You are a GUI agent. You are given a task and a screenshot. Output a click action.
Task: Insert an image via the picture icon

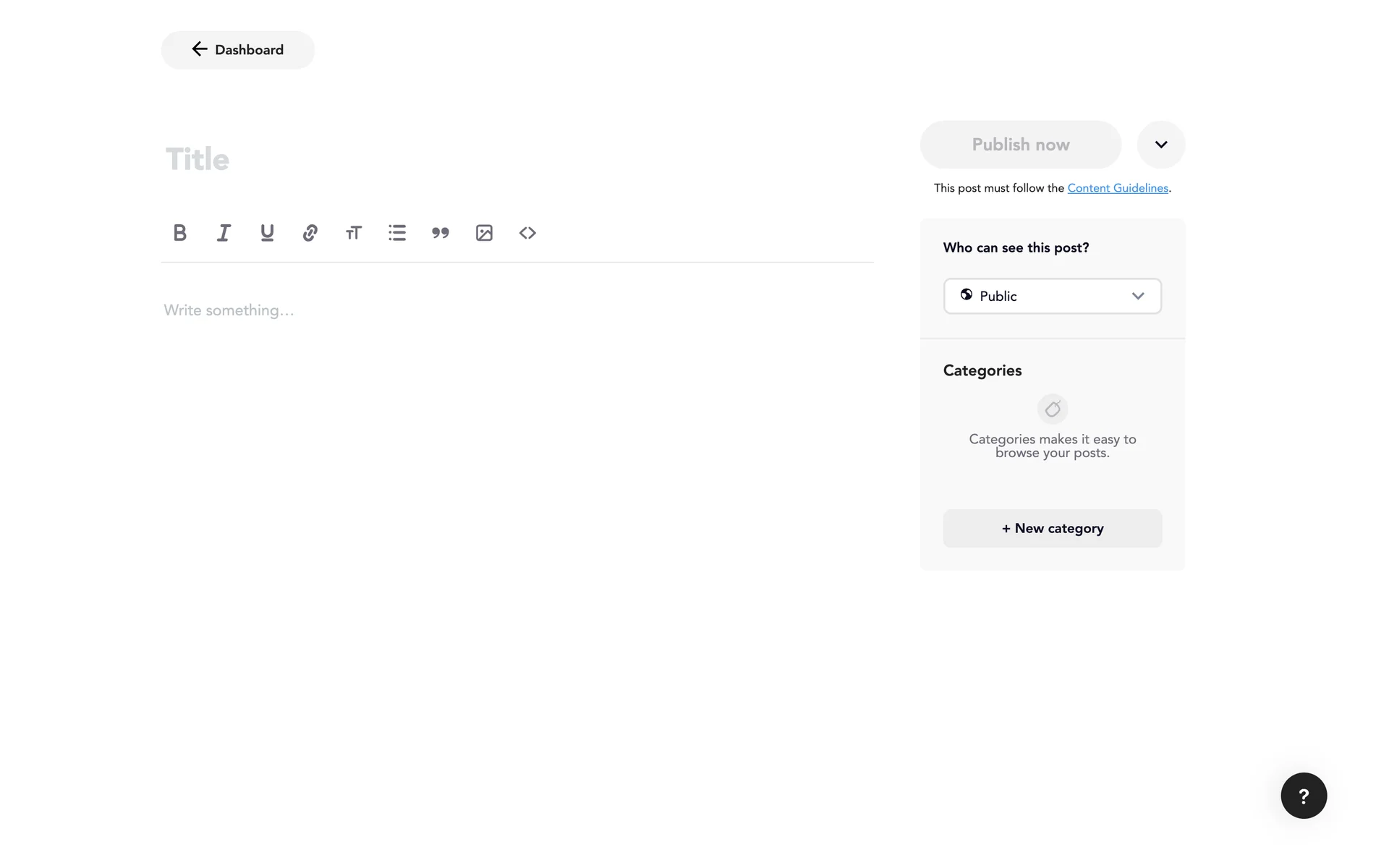click(484, 233)
